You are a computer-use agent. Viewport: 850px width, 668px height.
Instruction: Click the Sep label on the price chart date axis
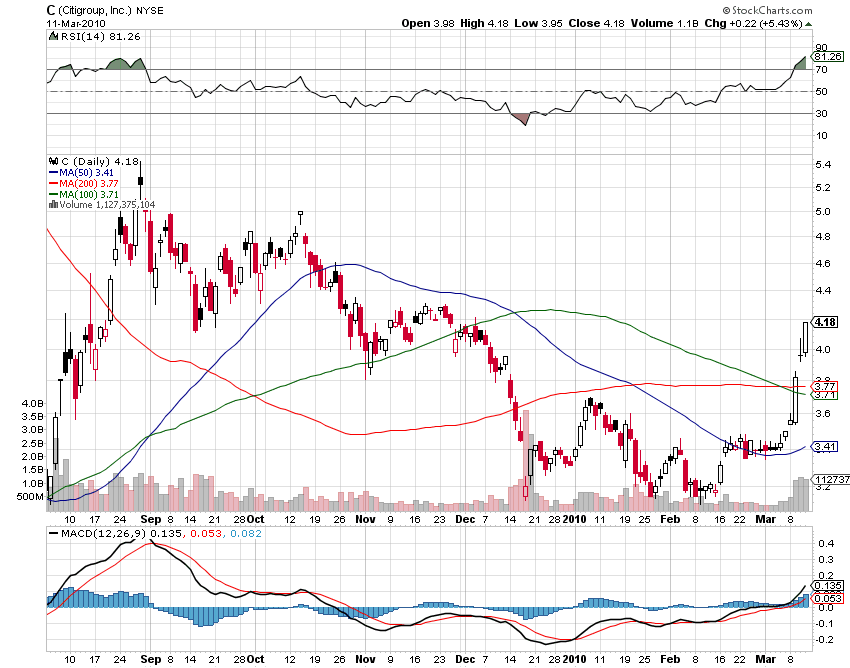151,519
